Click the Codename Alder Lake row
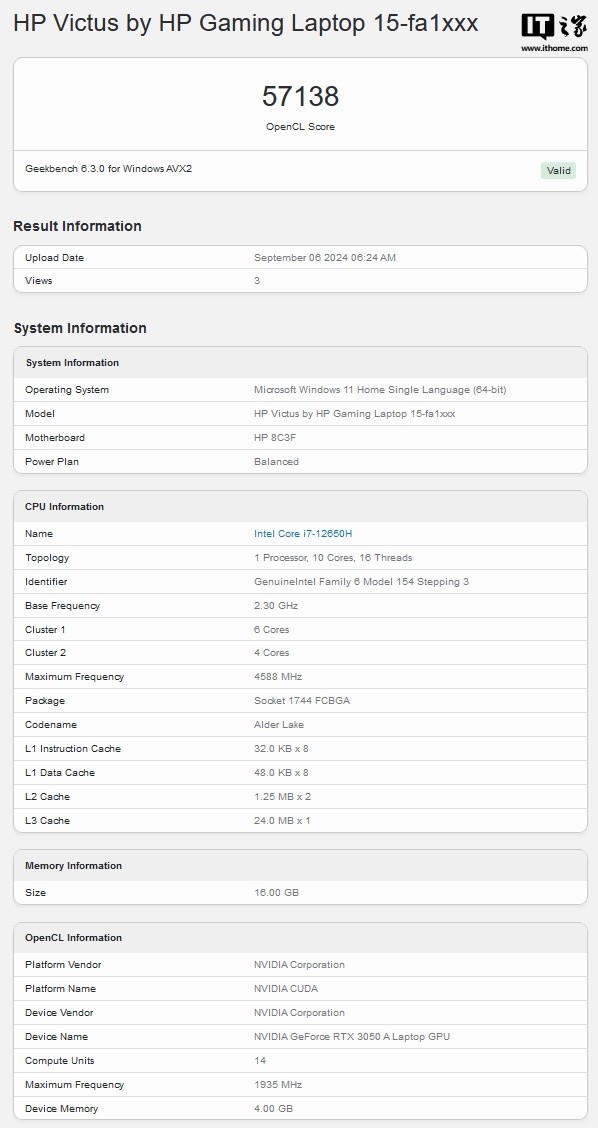Image resolution: width=598 pixels, height=1128 pixels. (x=300, y=724)
